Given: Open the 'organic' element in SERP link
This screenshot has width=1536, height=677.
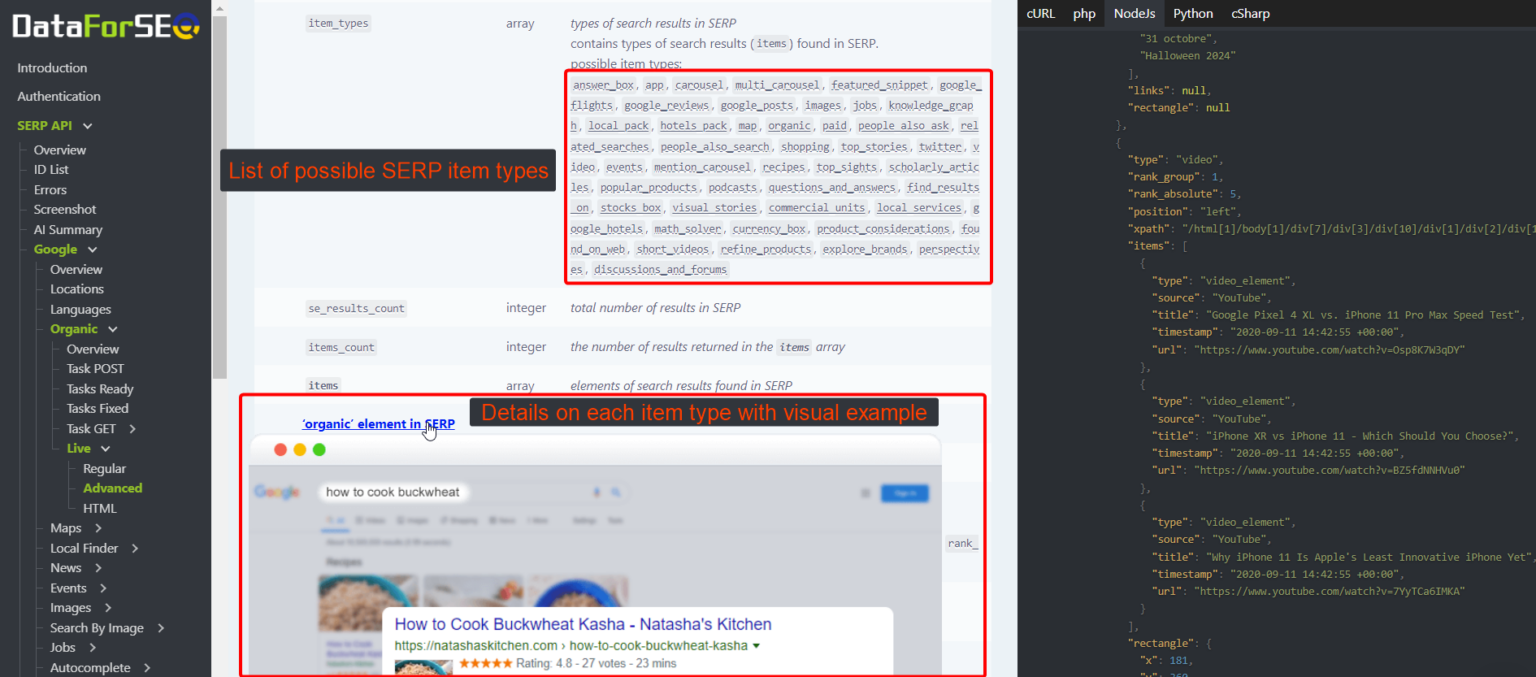Looking at the screenshot, I should click(x=378, y=423).
